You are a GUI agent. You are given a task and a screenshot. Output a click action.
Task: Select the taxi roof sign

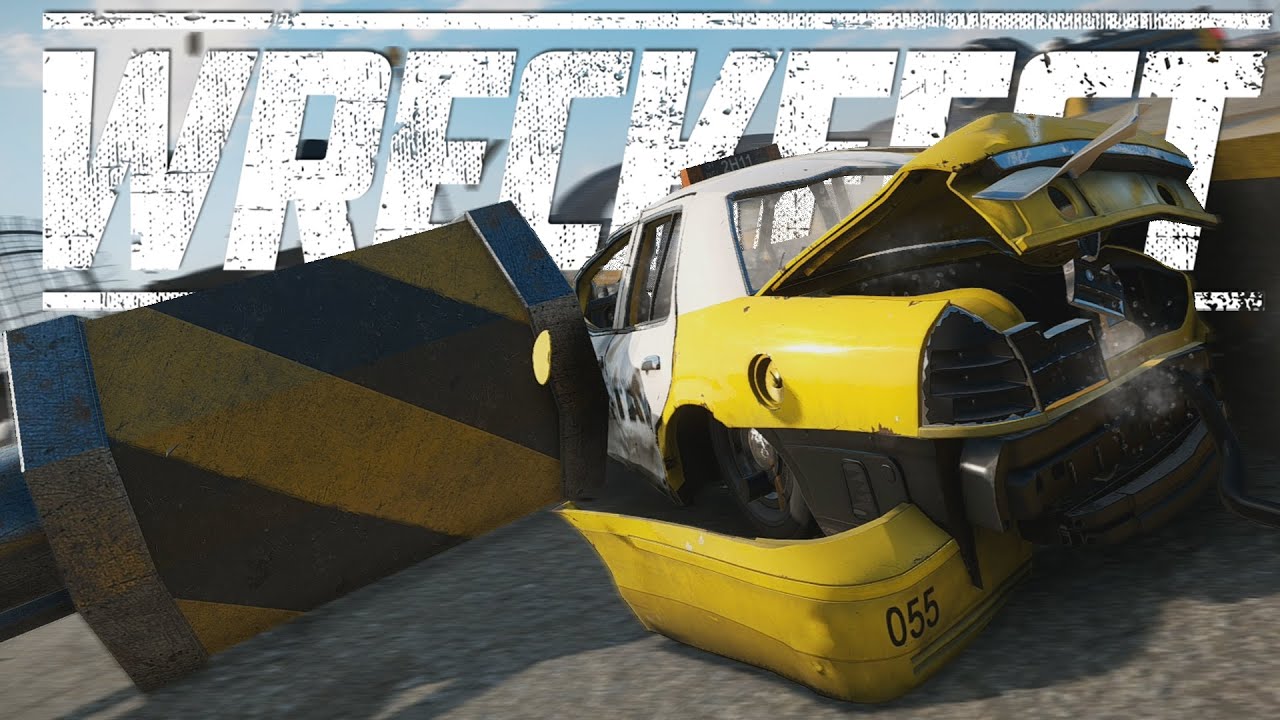coord(730,165)
